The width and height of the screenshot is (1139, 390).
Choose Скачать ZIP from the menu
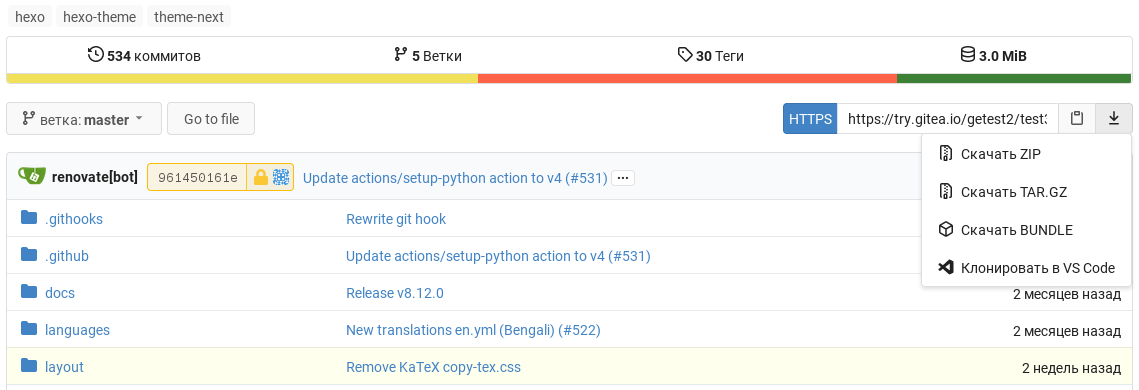point(1026,154)
